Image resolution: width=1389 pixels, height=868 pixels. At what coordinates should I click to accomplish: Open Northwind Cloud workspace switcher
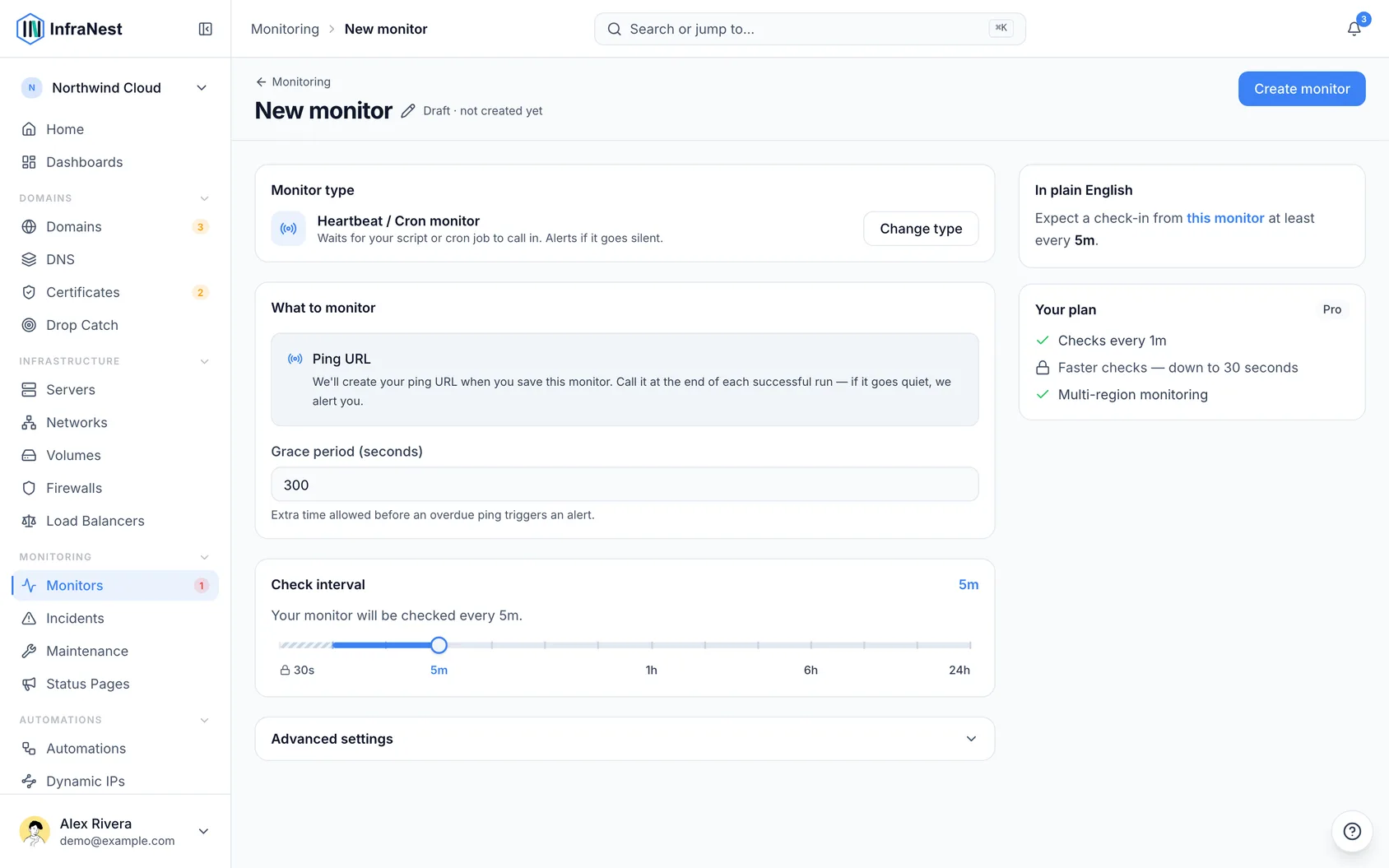tap(115, 88)
